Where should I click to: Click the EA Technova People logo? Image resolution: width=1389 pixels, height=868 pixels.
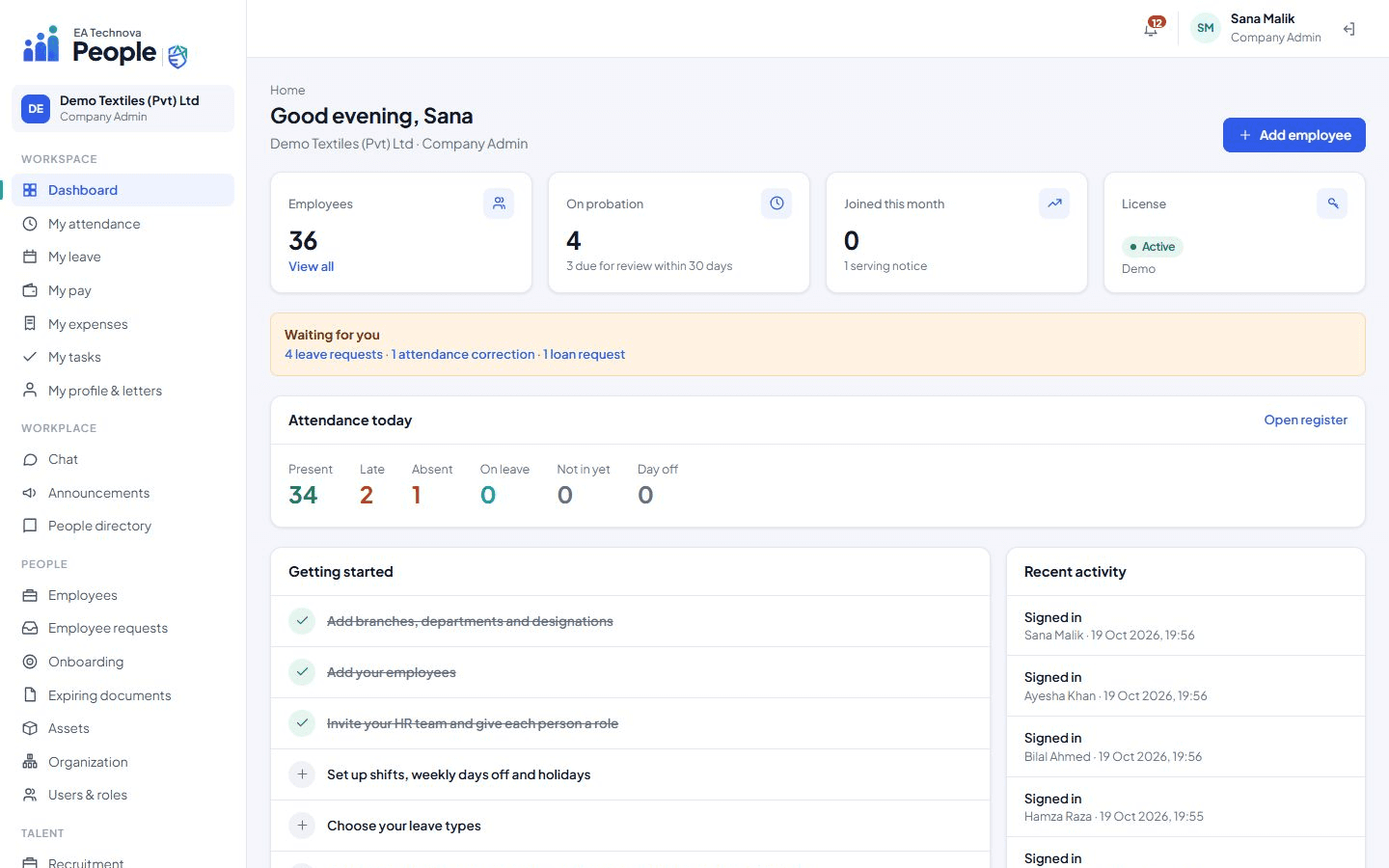[x=105, y=46]
